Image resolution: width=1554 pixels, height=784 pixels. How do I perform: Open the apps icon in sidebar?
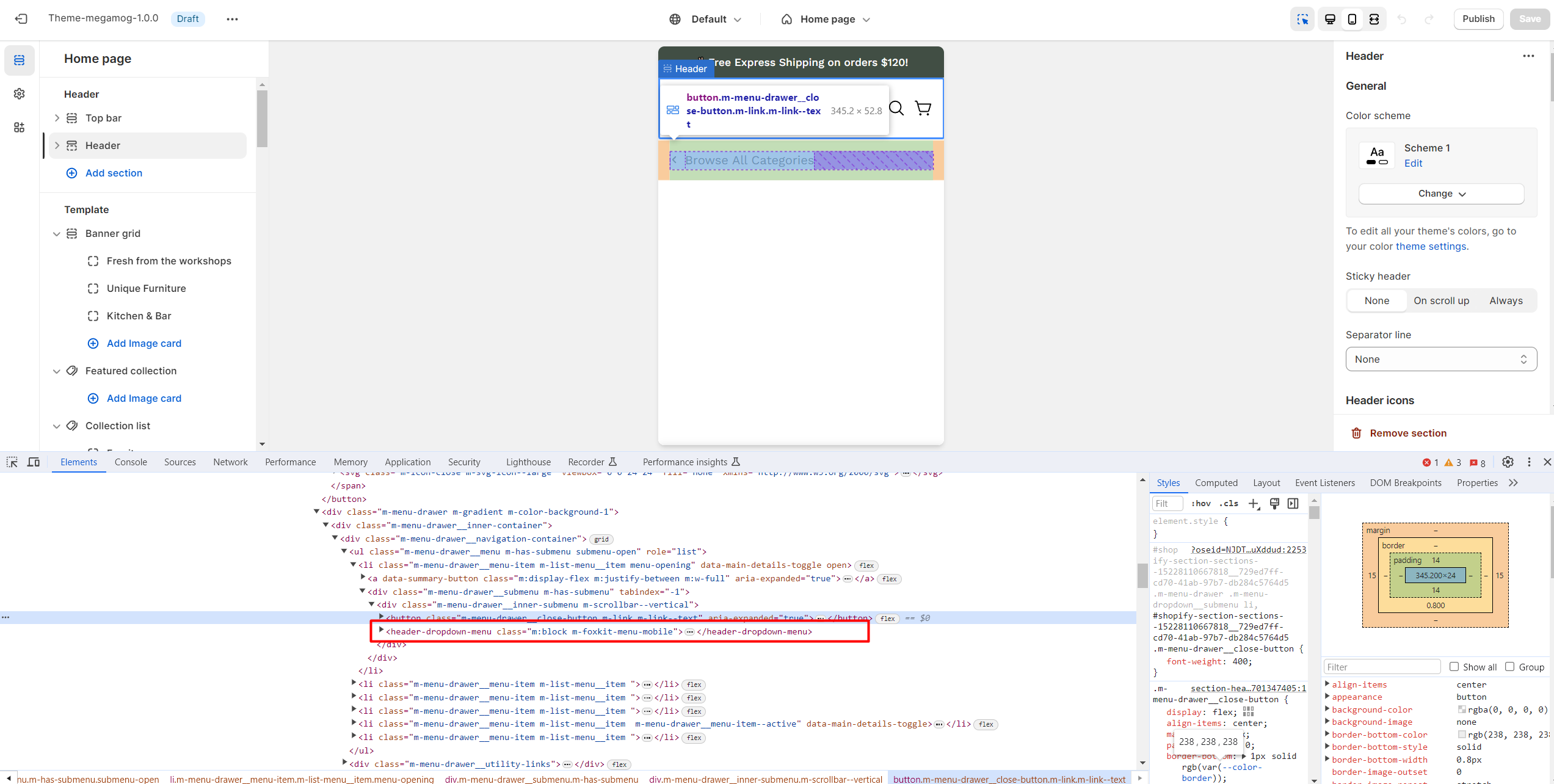tap(20, 127)
